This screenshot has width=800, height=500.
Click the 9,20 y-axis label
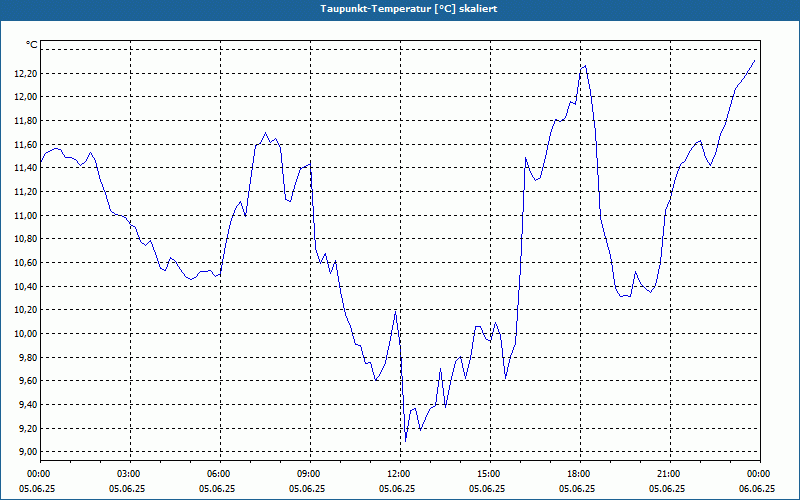point(29,428)
